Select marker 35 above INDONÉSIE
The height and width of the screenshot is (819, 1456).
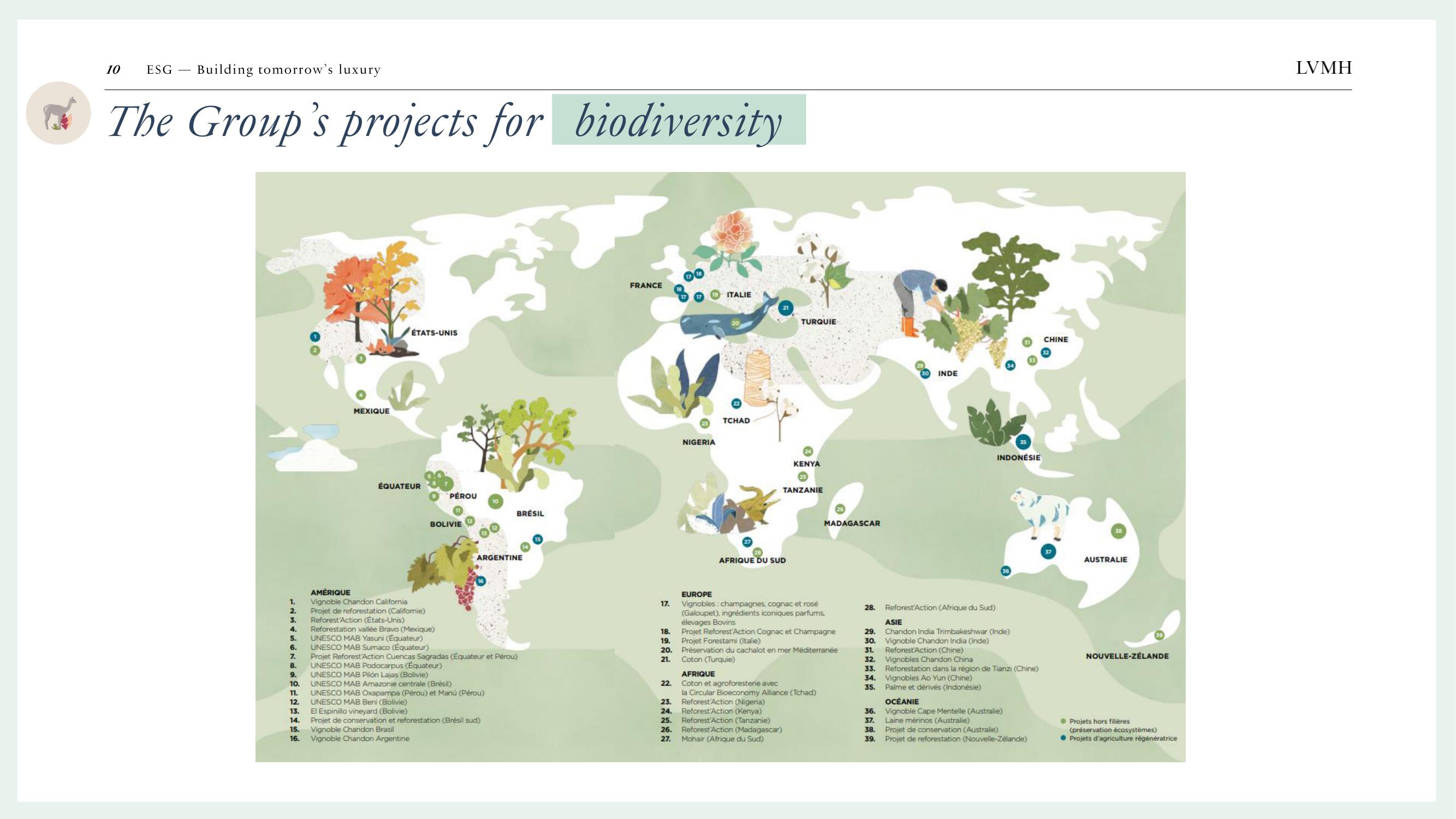(1023, 442)
